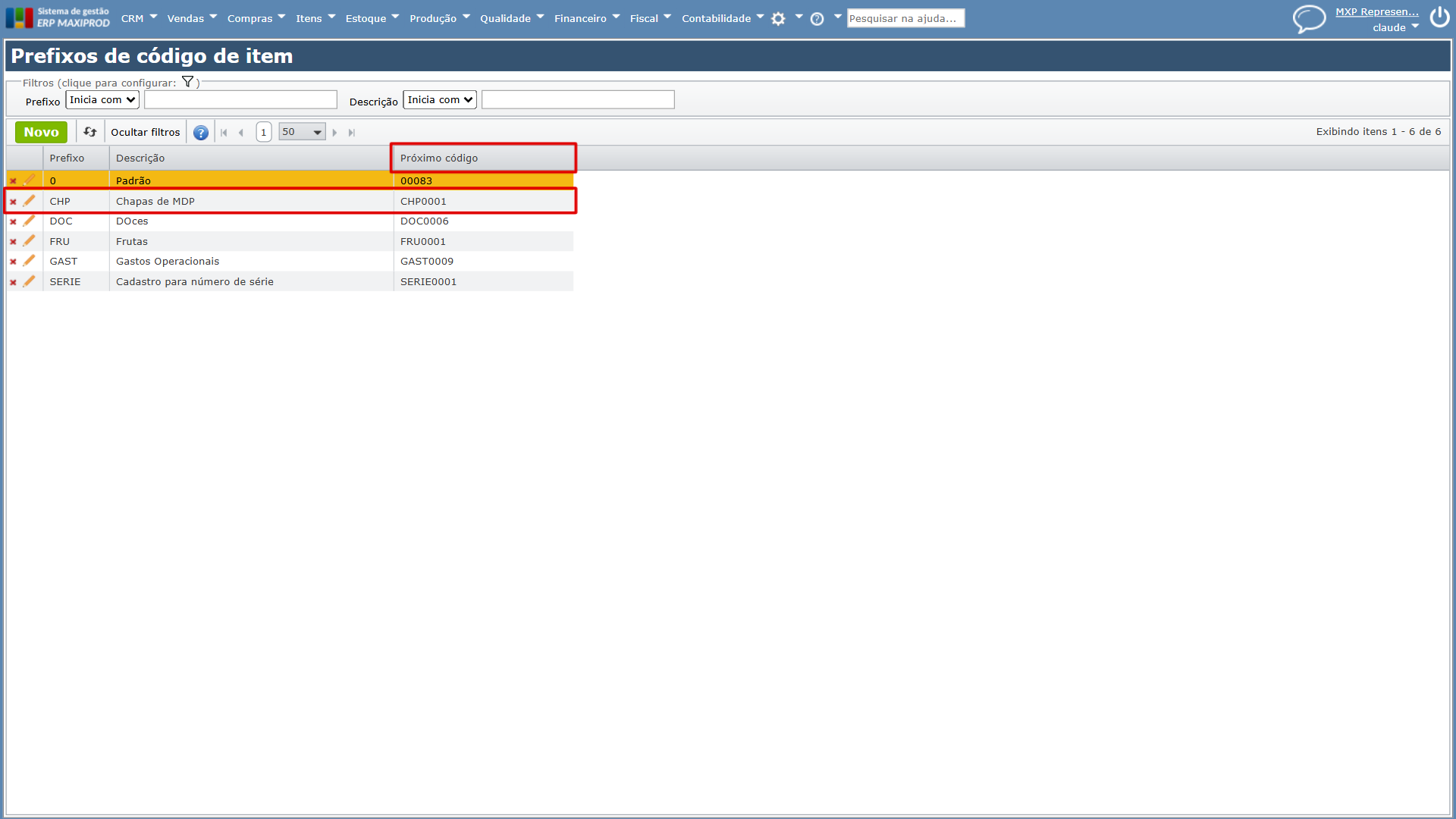Delete the Padrão prefix row
Screen dimensions: 1456x819
pyautogui.click(x=13, y=181)
